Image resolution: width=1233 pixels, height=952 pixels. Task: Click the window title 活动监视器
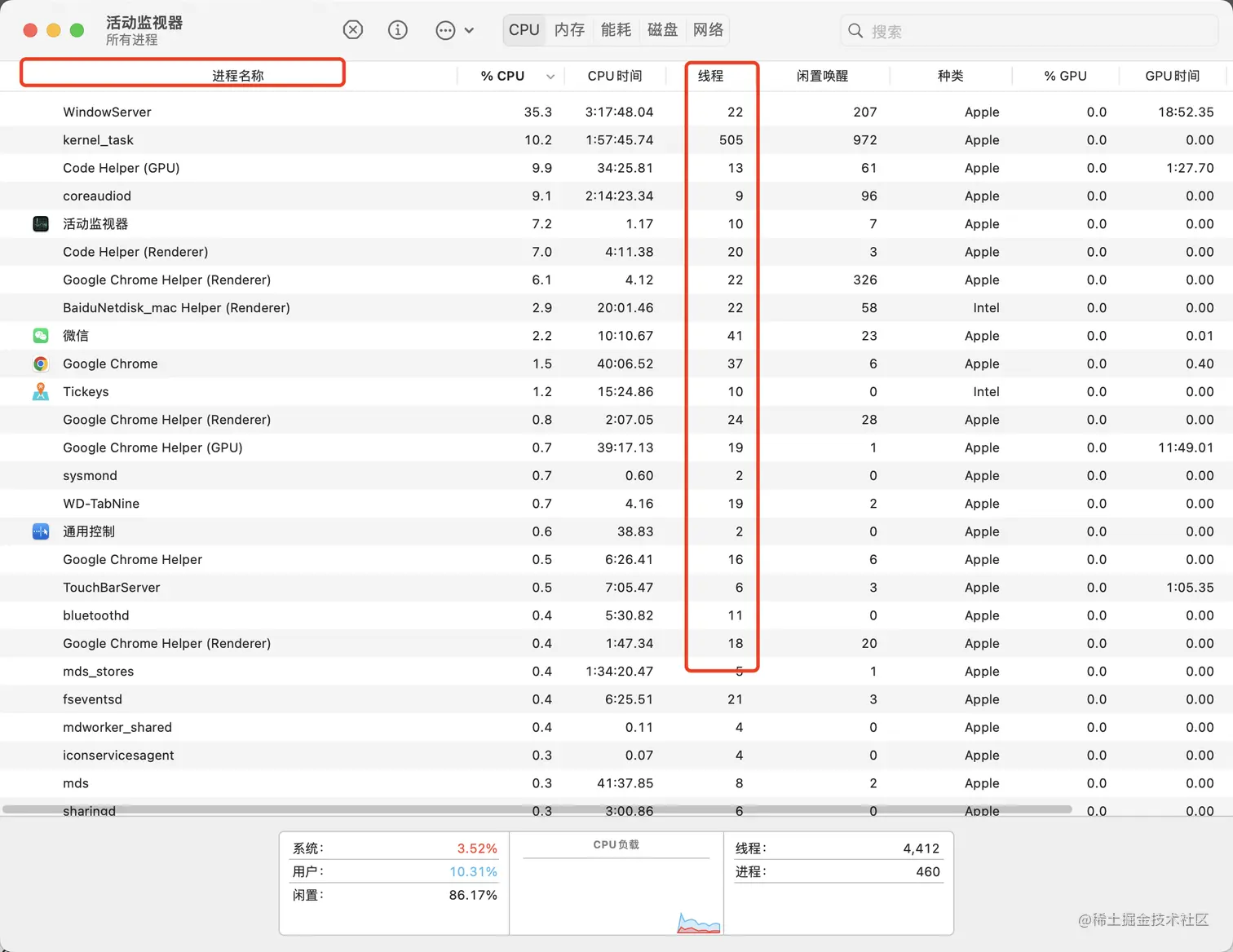point(144,23)
